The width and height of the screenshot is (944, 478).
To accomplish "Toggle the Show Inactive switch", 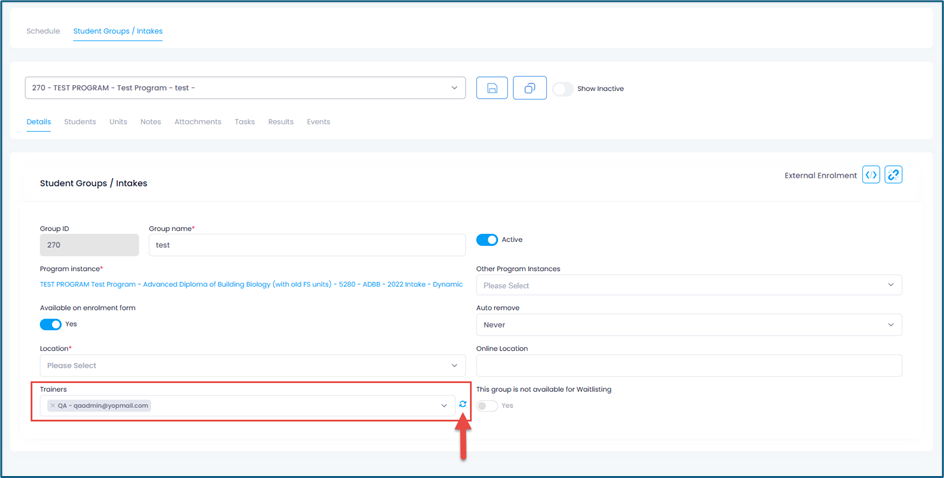I will point(563,89).
